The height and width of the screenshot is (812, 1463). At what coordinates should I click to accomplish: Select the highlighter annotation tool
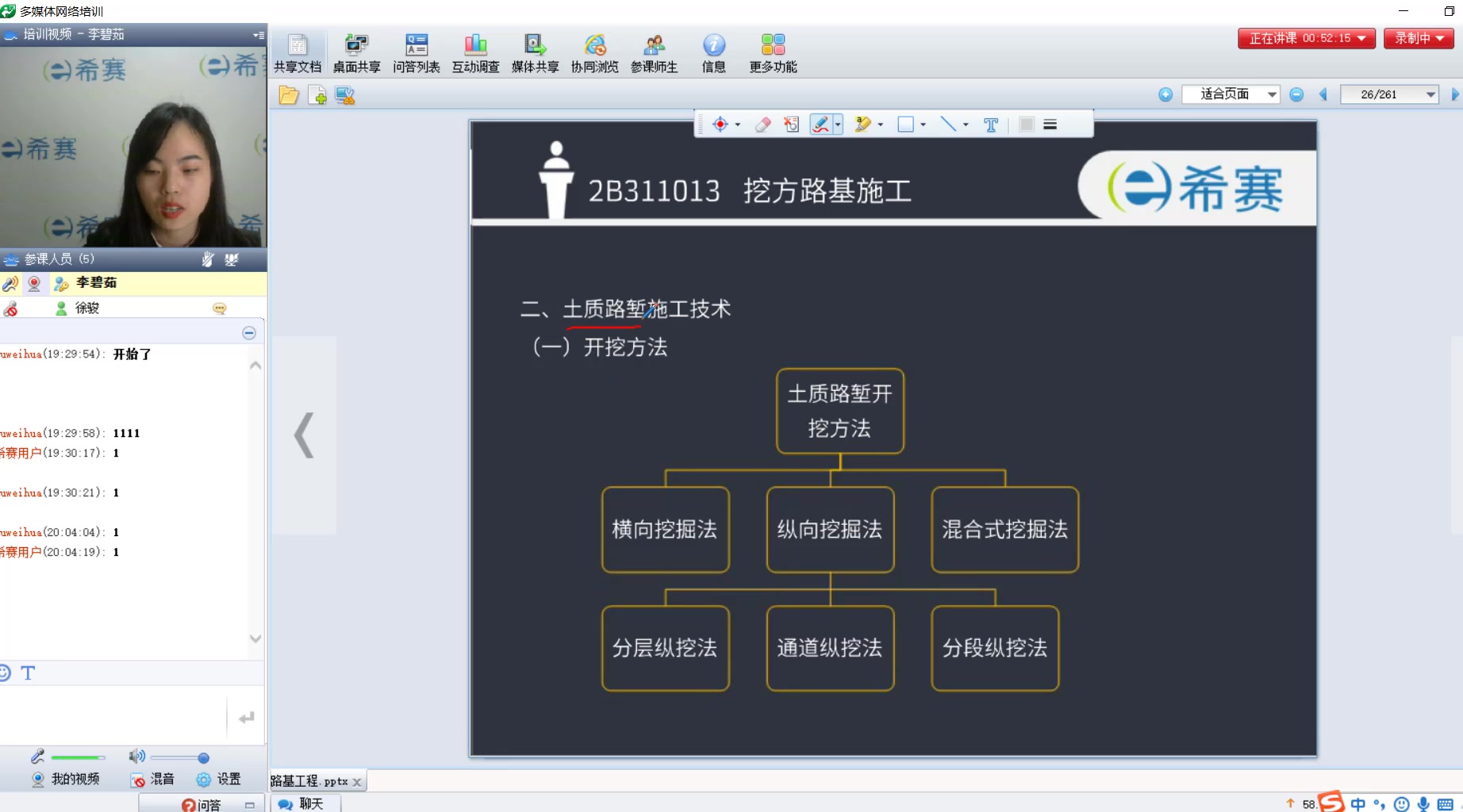coord(864,124)
